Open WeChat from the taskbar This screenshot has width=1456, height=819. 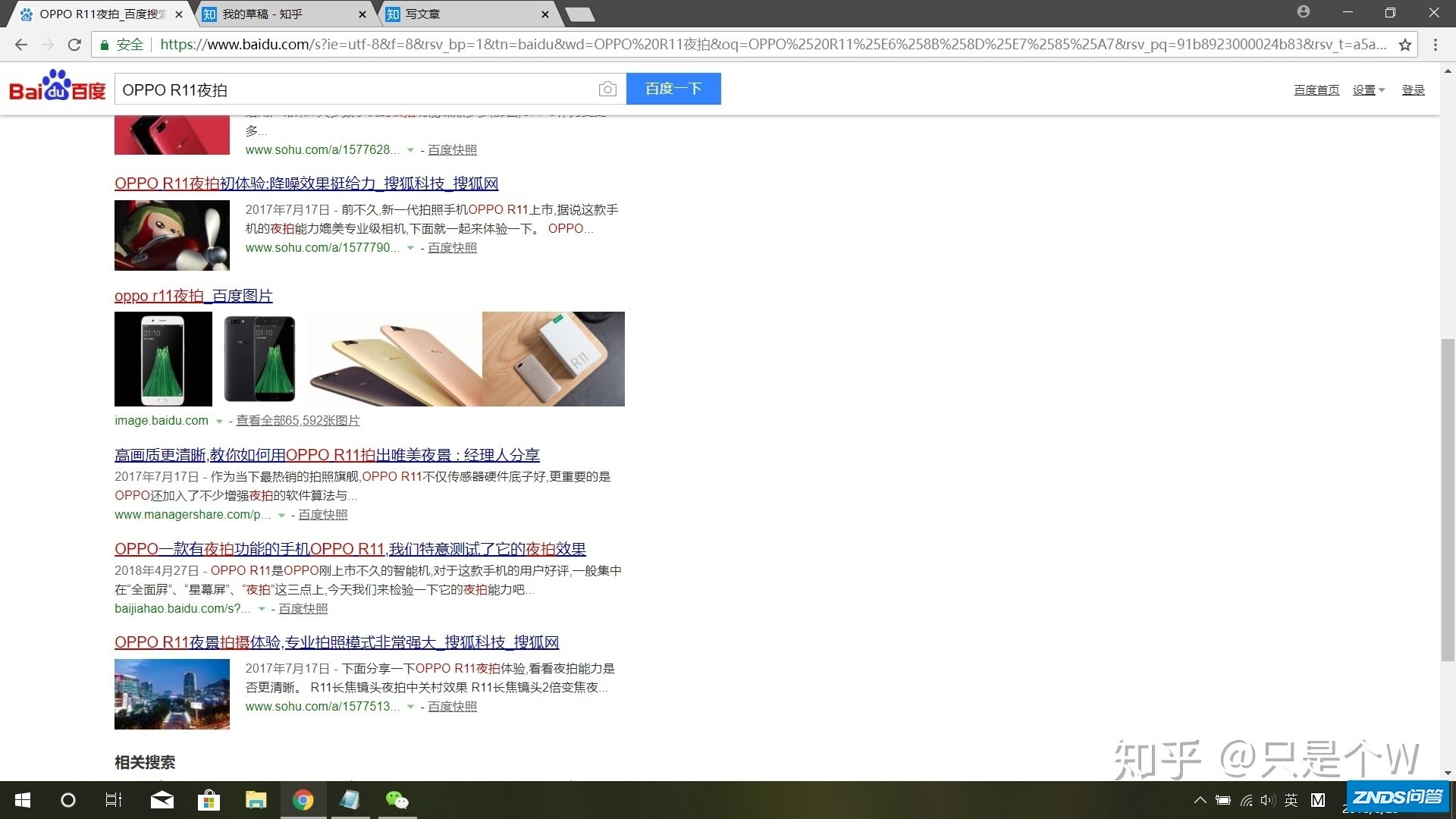click(397, 800)
